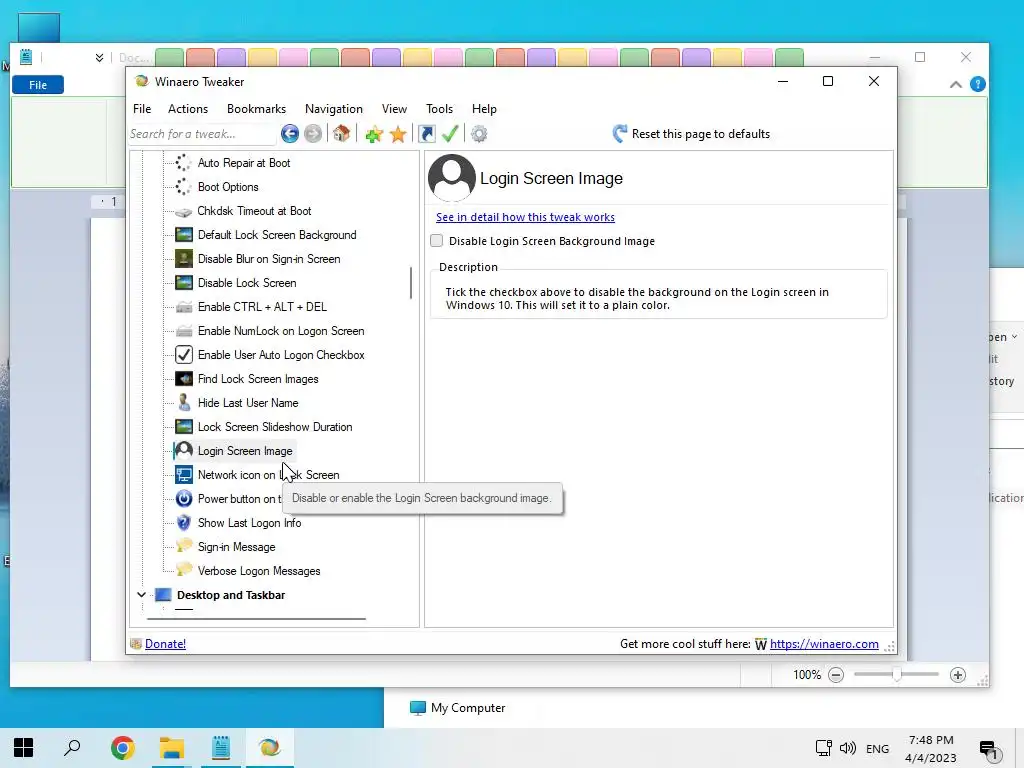1024x768 pixels.
Task: Open the Actions menu
Action: pos(188,109)
